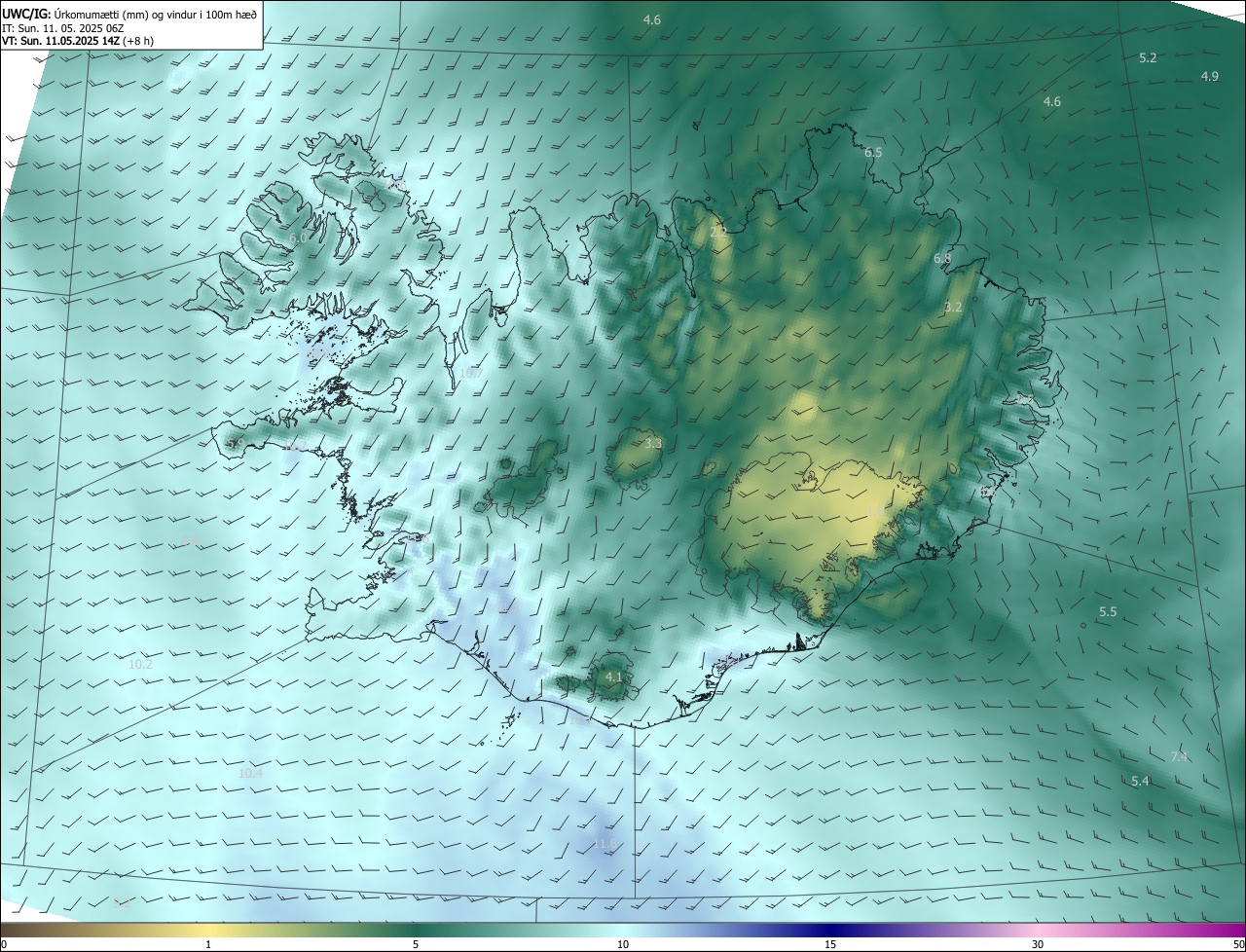Screen dimensions: 1246x952
Task: Click the 5.9 value on the Snæfellsnes peninsula
Action: click(235, 444)
